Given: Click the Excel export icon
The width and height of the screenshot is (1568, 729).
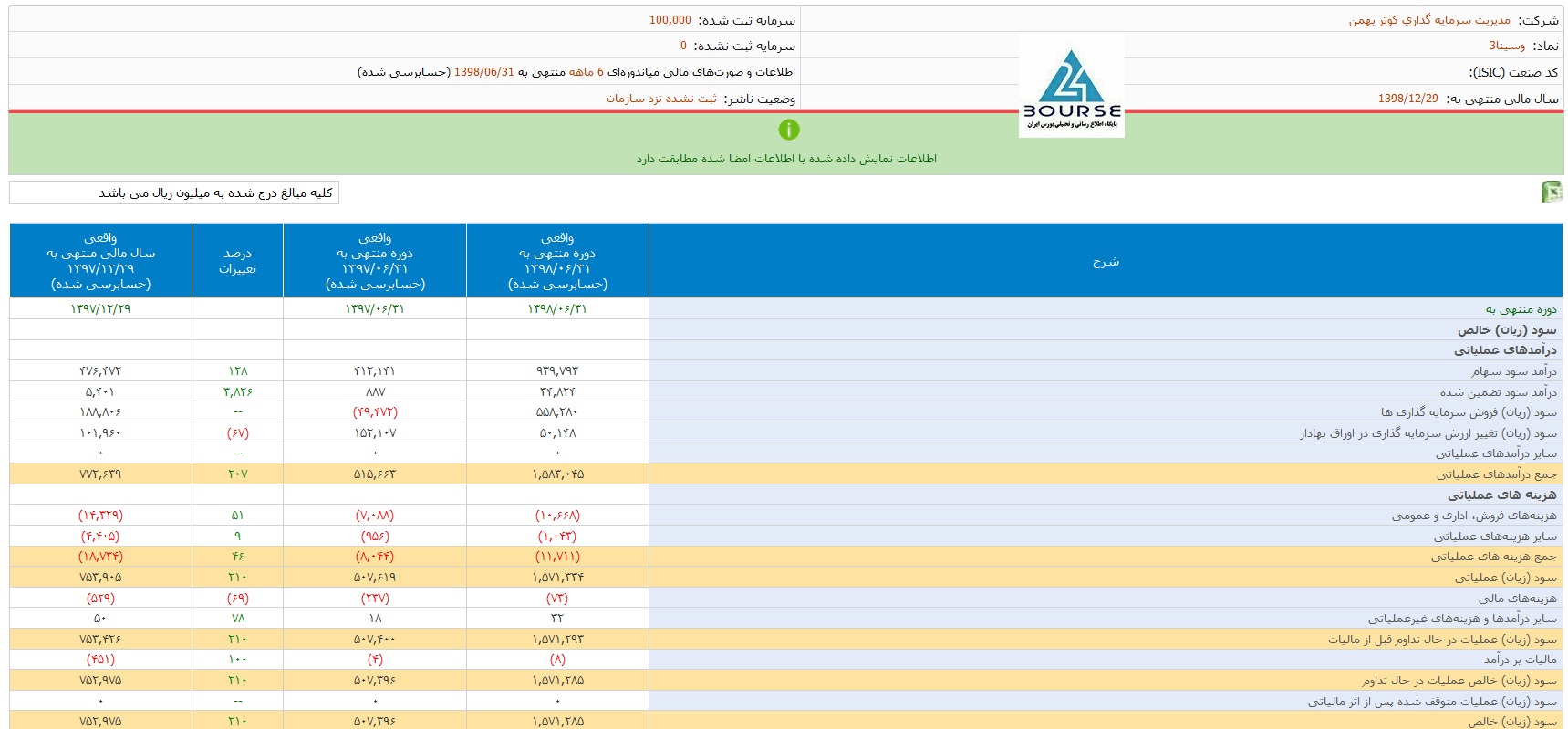Looking at the screenshot, I should click(x=1551, y=192).
